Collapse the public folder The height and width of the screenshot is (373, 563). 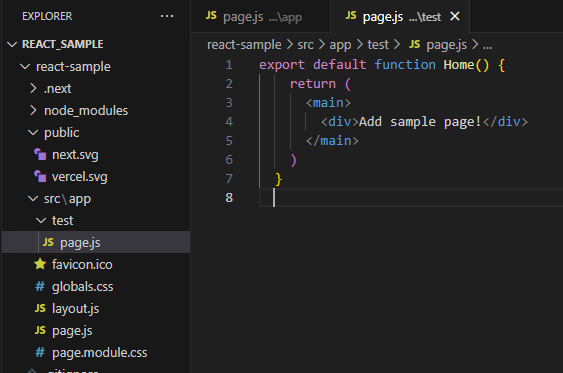[x=33, y=133]
